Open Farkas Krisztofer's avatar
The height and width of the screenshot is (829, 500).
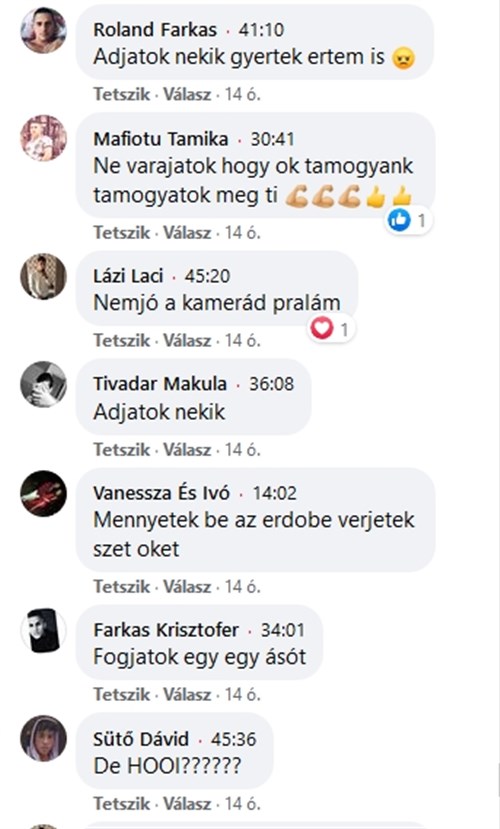pos(43,631)
